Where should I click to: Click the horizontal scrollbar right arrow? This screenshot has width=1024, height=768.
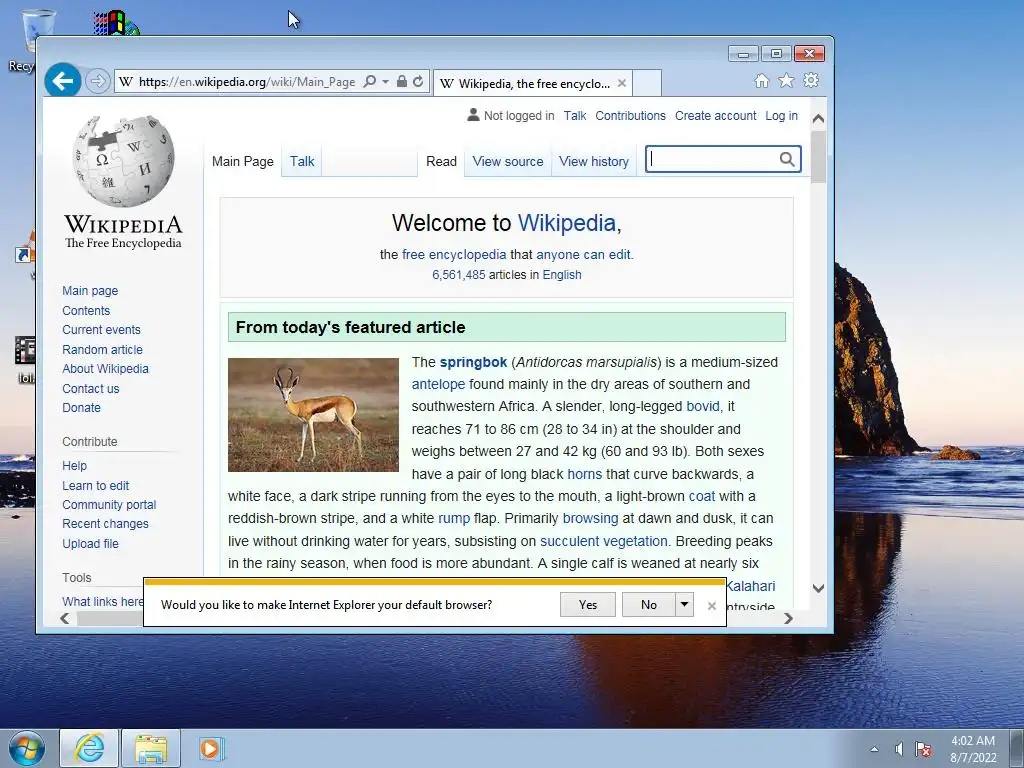coord(788,618)
